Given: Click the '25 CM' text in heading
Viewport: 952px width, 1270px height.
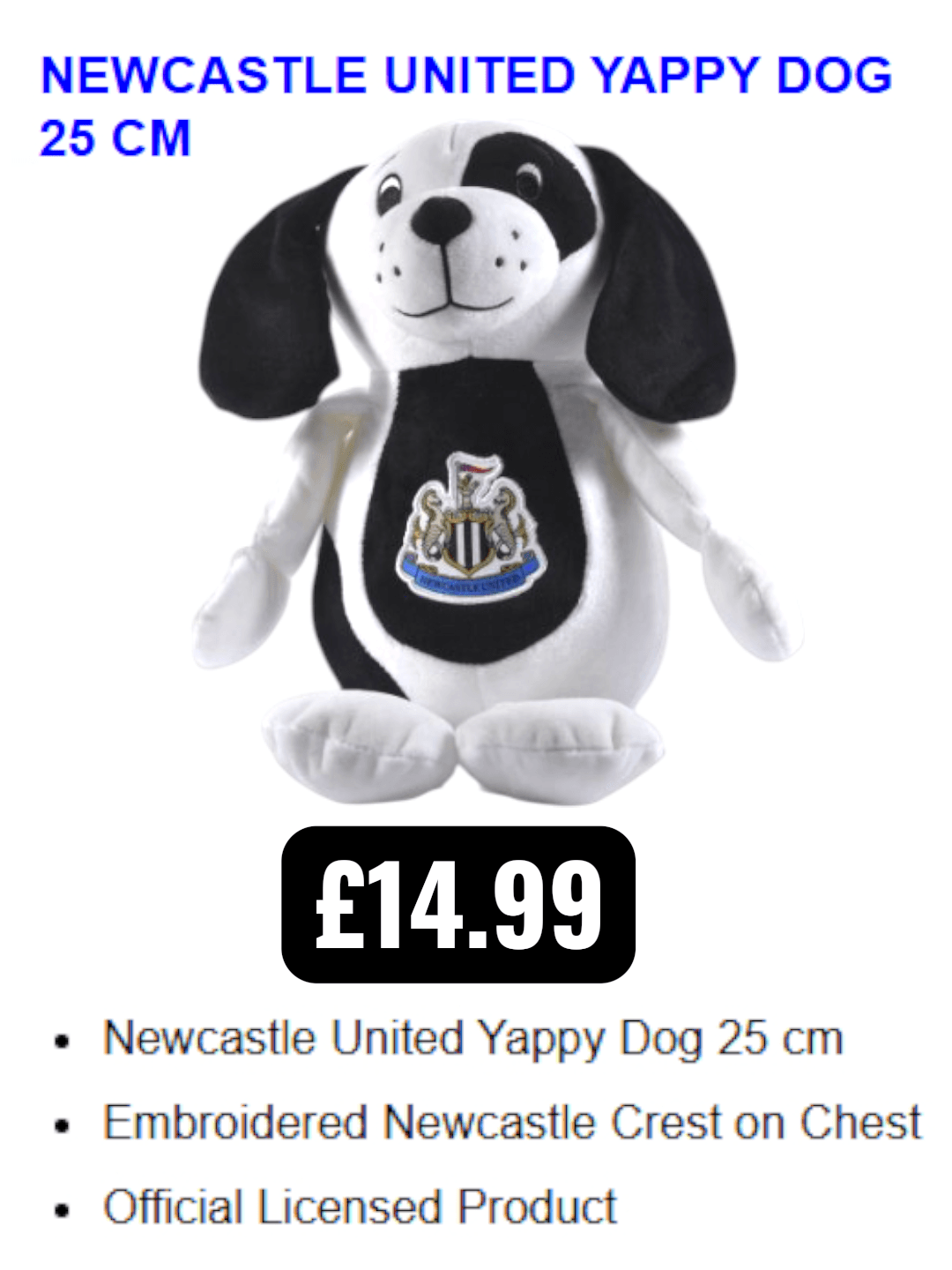Looking at the screenshot, I should coord(115,138).
